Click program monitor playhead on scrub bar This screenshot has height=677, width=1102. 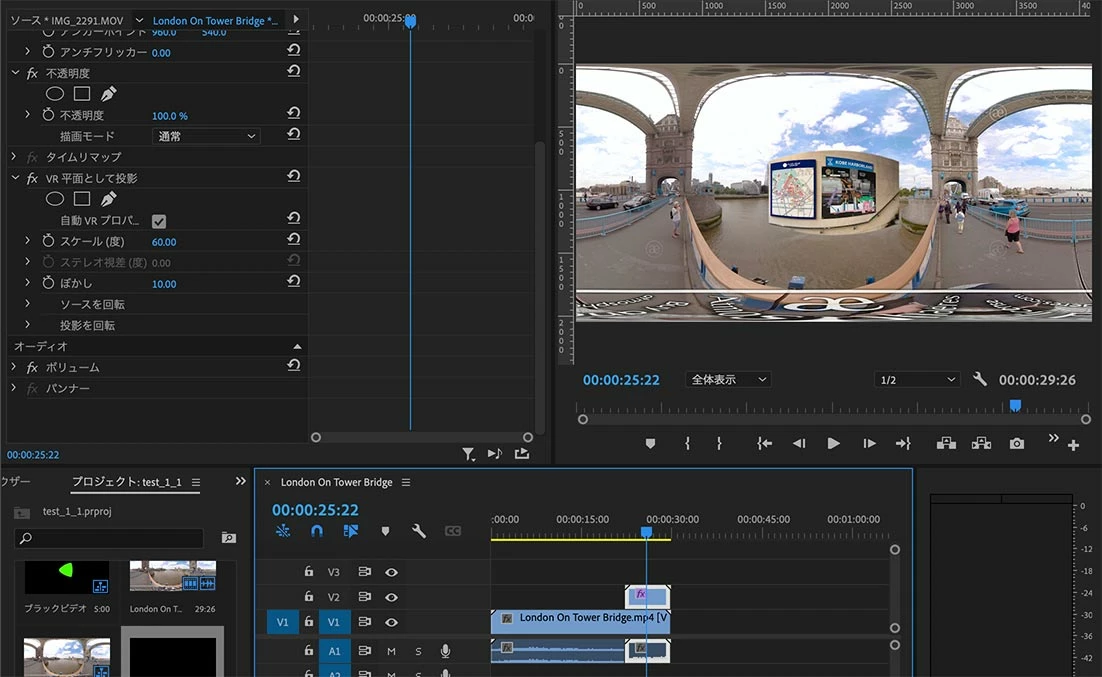pyautogui.click(x=1015, y=405)
